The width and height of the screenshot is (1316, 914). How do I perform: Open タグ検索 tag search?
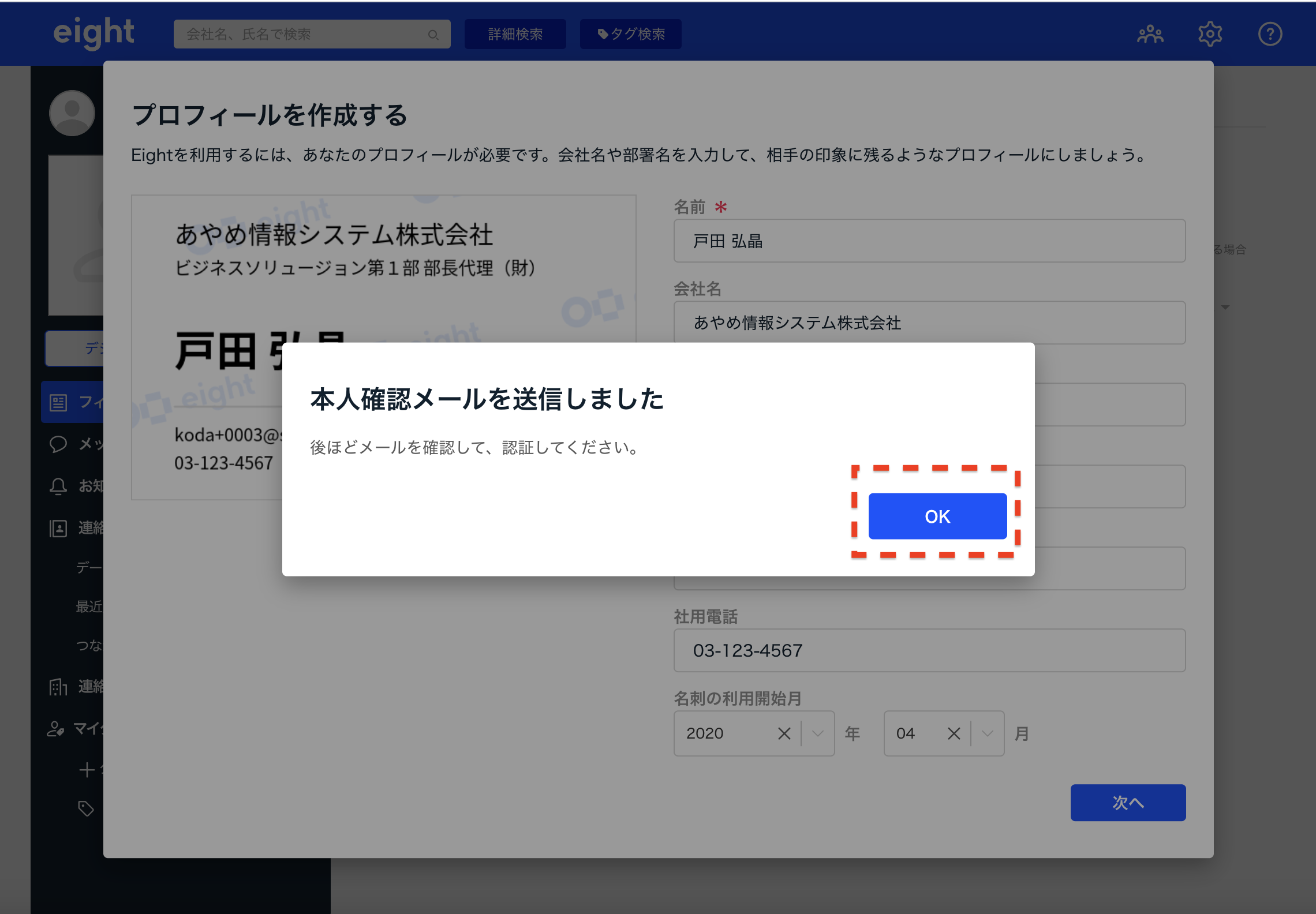click(630, 34)
